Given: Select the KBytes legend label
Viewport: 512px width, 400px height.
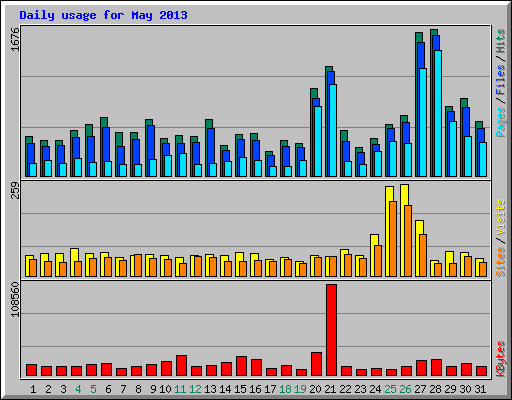Looking at the screenshot, I should pos(500,358).
